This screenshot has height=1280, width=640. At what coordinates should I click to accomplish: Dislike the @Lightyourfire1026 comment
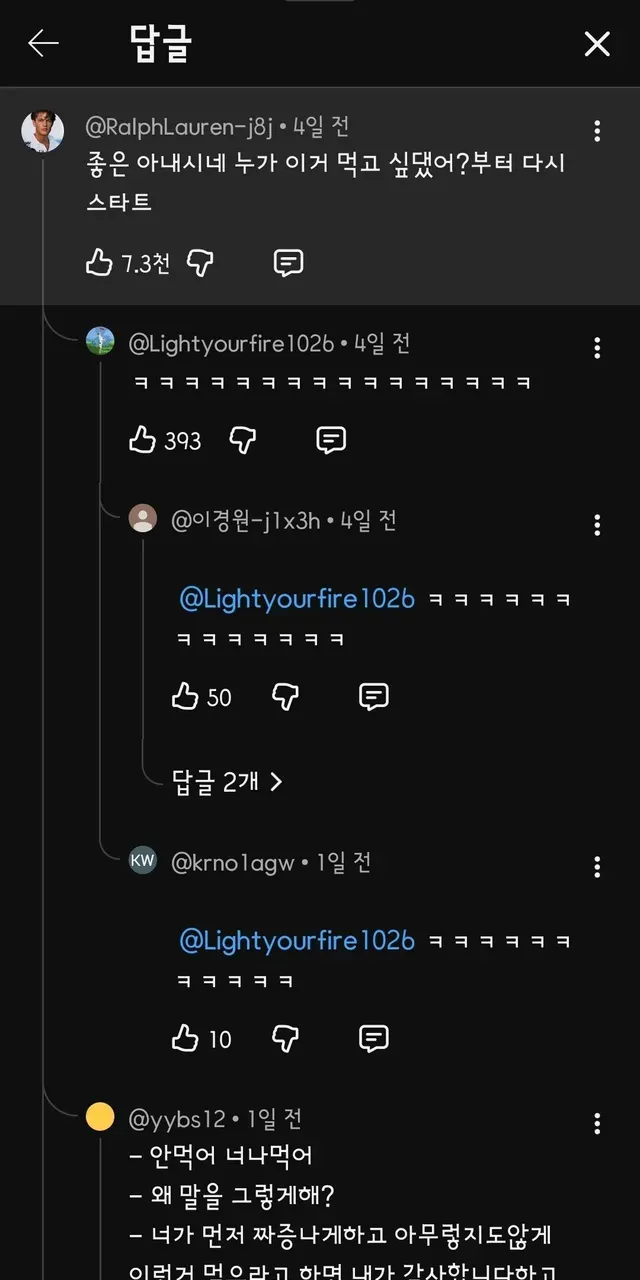[x=243, y=440]
